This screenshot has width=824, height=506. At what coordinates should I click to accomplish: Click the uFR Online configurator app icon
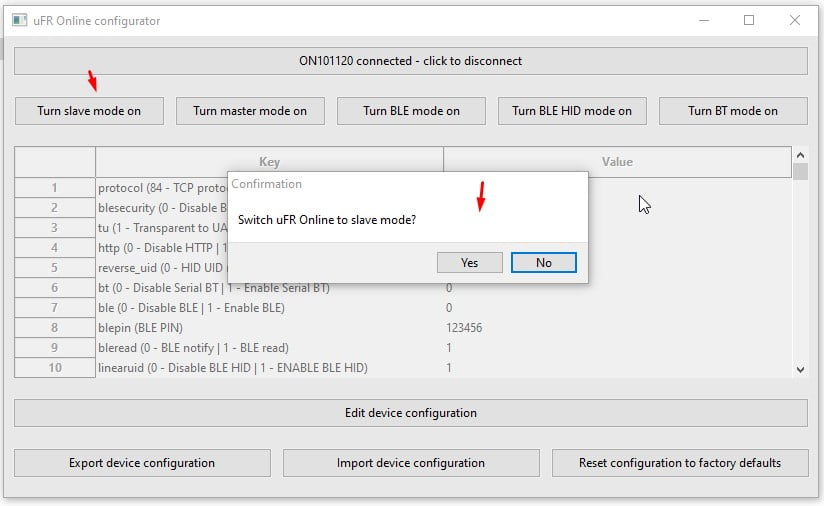pyautogui.click(x=19, y=20)
